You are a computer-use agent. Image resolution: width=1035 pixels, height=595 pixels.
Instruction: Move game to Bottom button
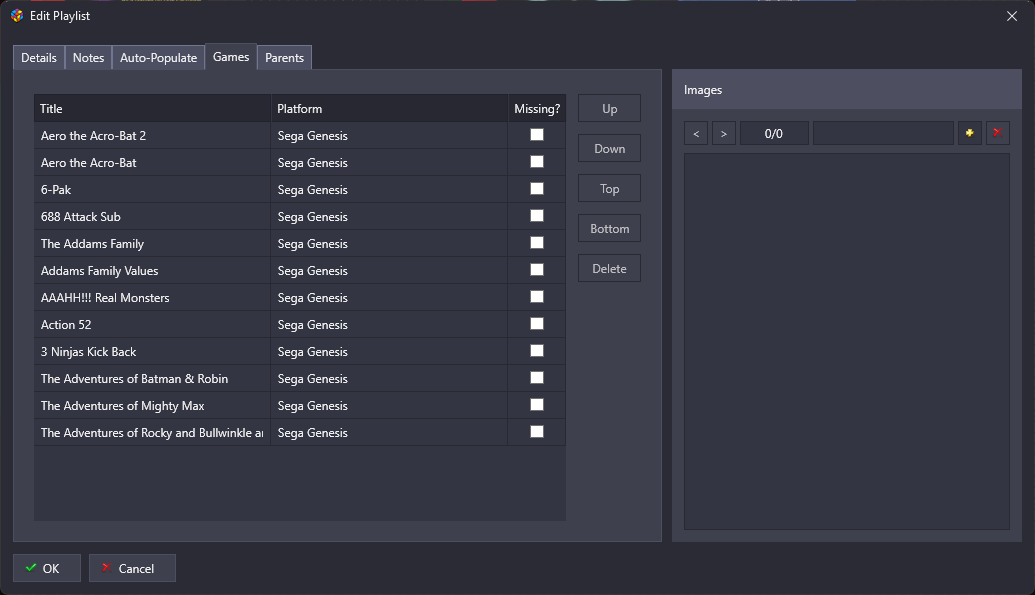[609, 228]
